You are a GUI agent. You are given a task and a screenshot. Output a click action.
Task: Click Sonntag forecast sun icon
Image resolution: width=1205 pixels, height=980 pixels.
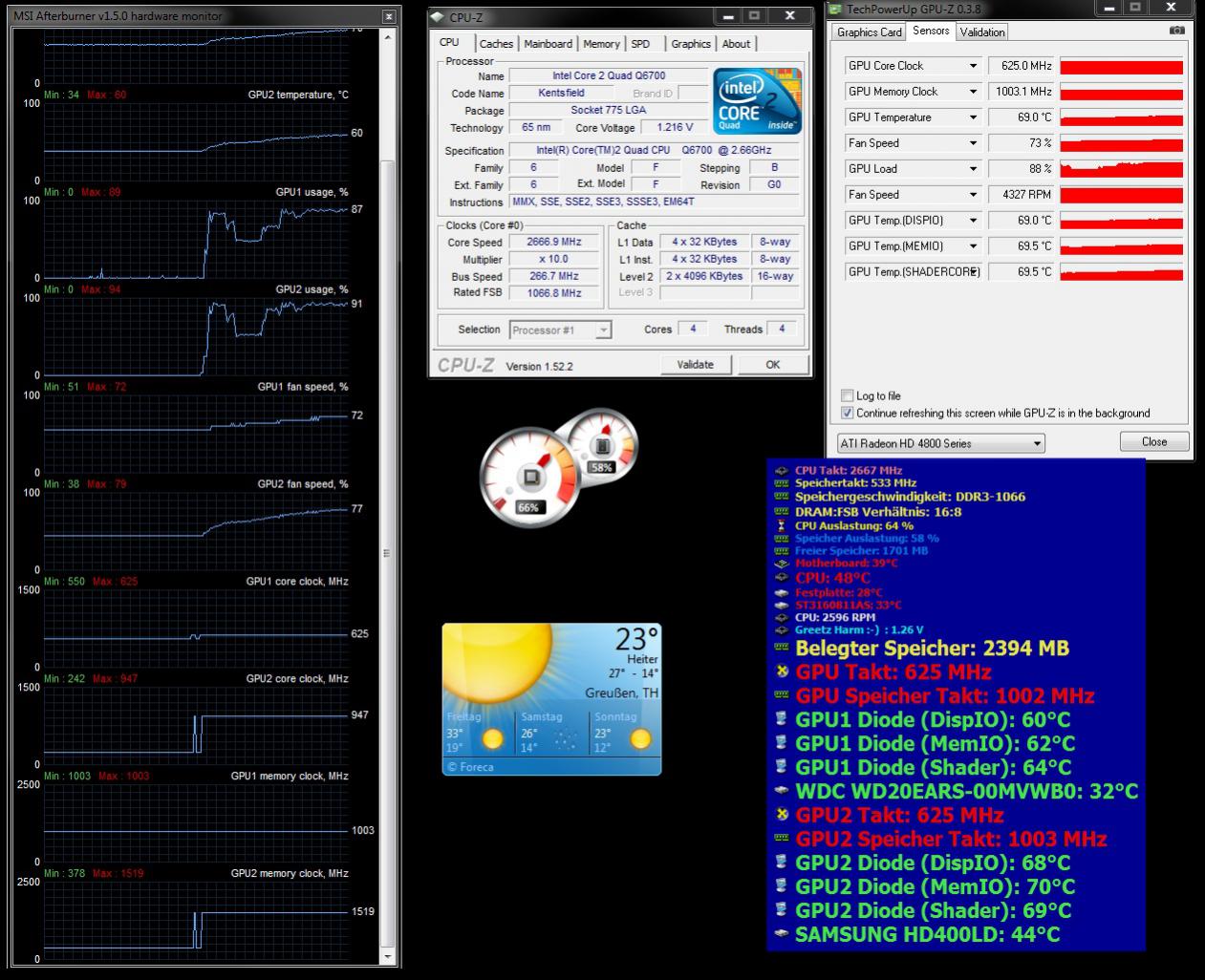coord(640,738)
